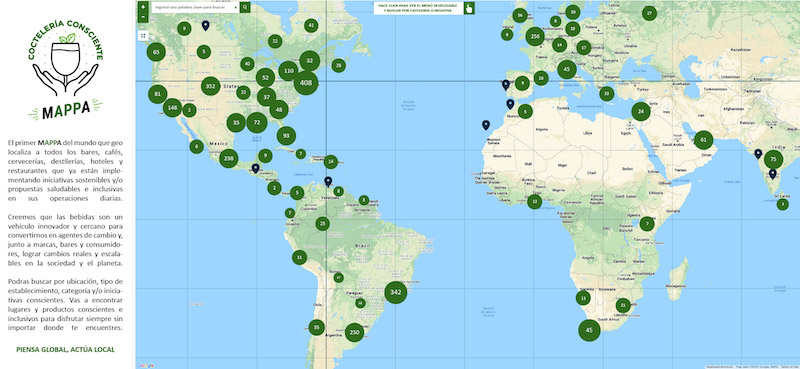Image resolution: width=800 pixels, height=369 pixels.
Task: Expand the 75 cluster in India
Action: (x=773, y=159)
